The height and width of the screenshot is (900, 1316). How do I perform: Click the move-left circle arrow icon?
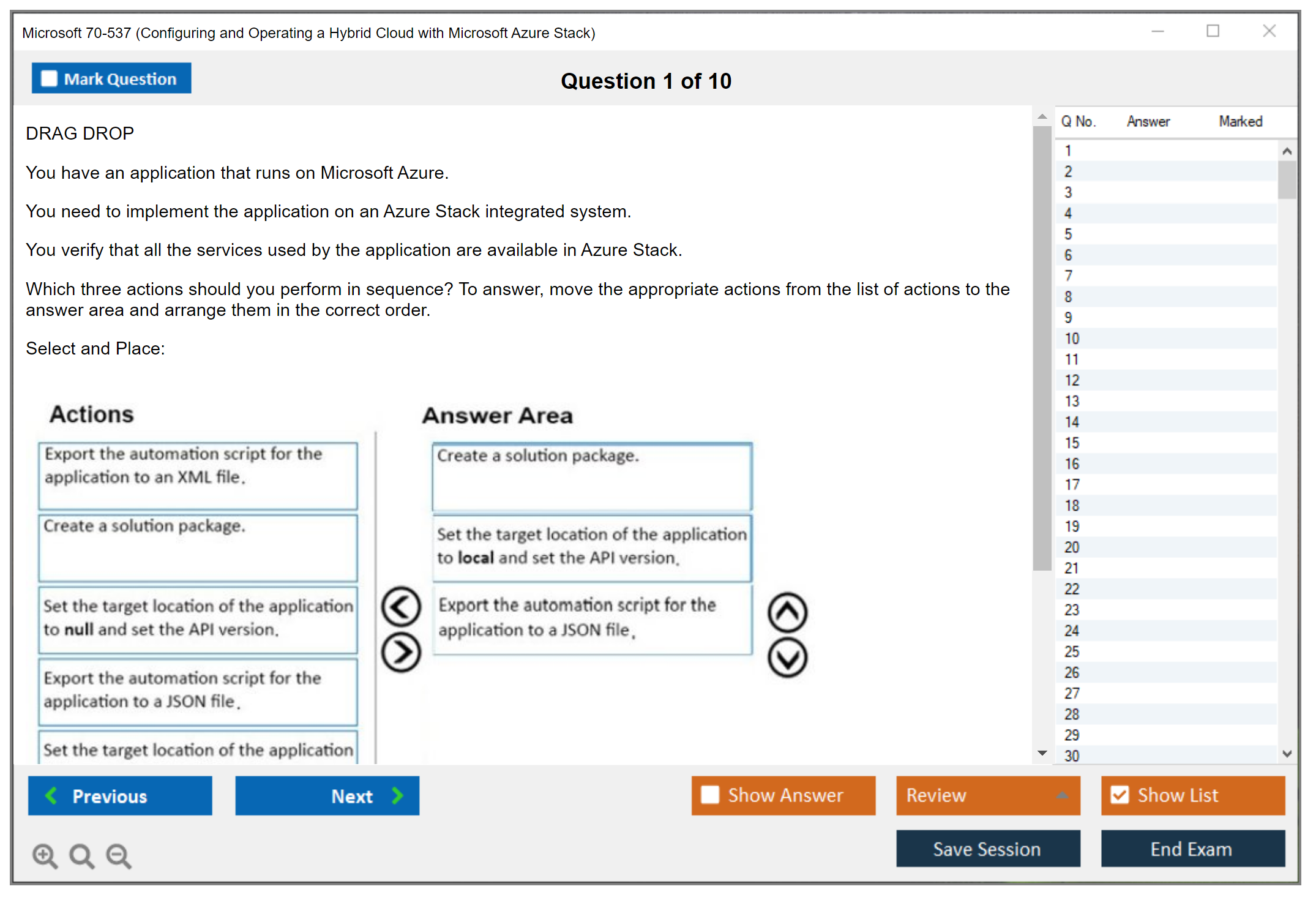point(401,607)
